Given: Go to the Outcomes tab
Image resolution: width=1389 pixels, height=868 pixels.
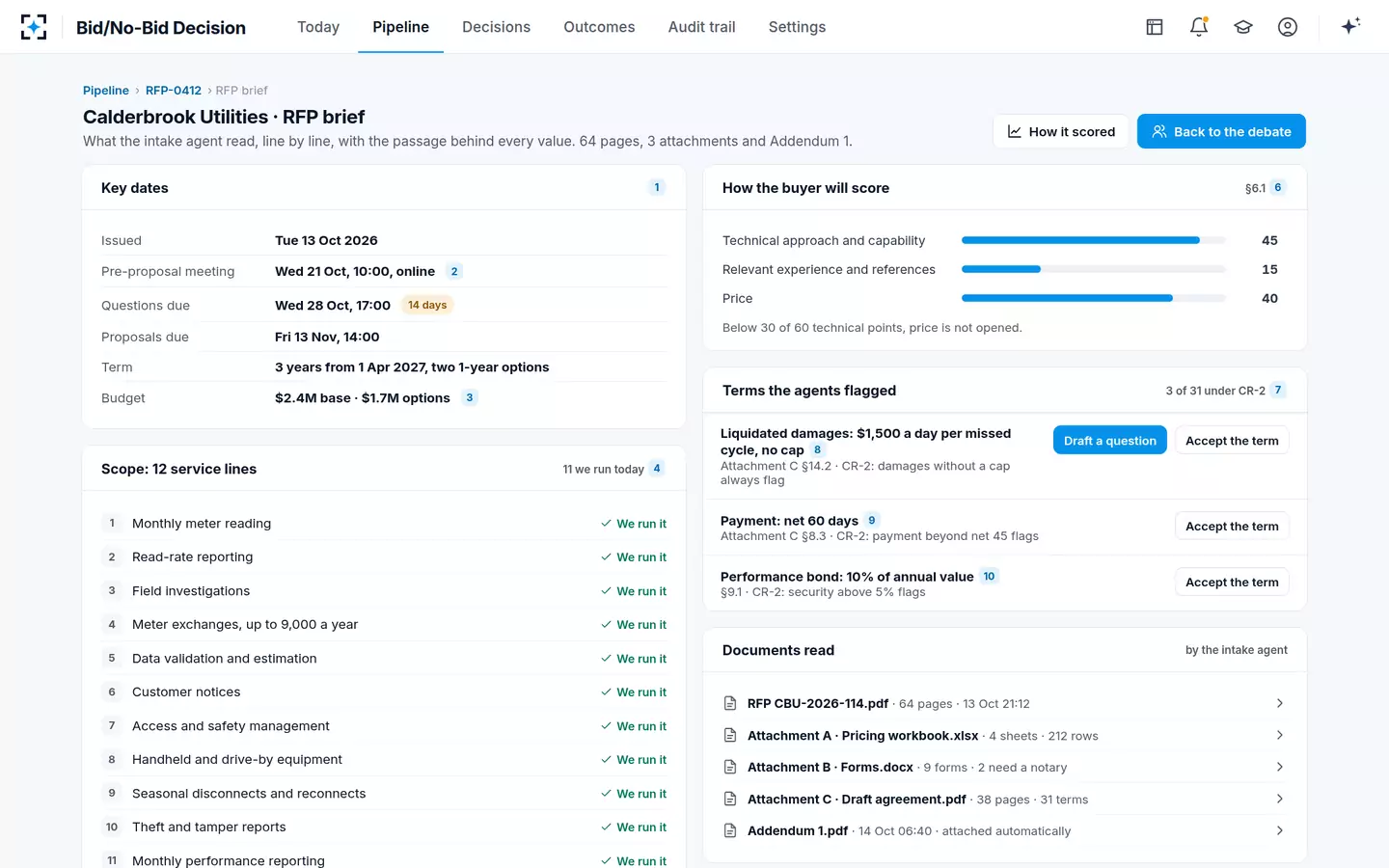Looking at the screenshot, I should click(x=599, y=27).
